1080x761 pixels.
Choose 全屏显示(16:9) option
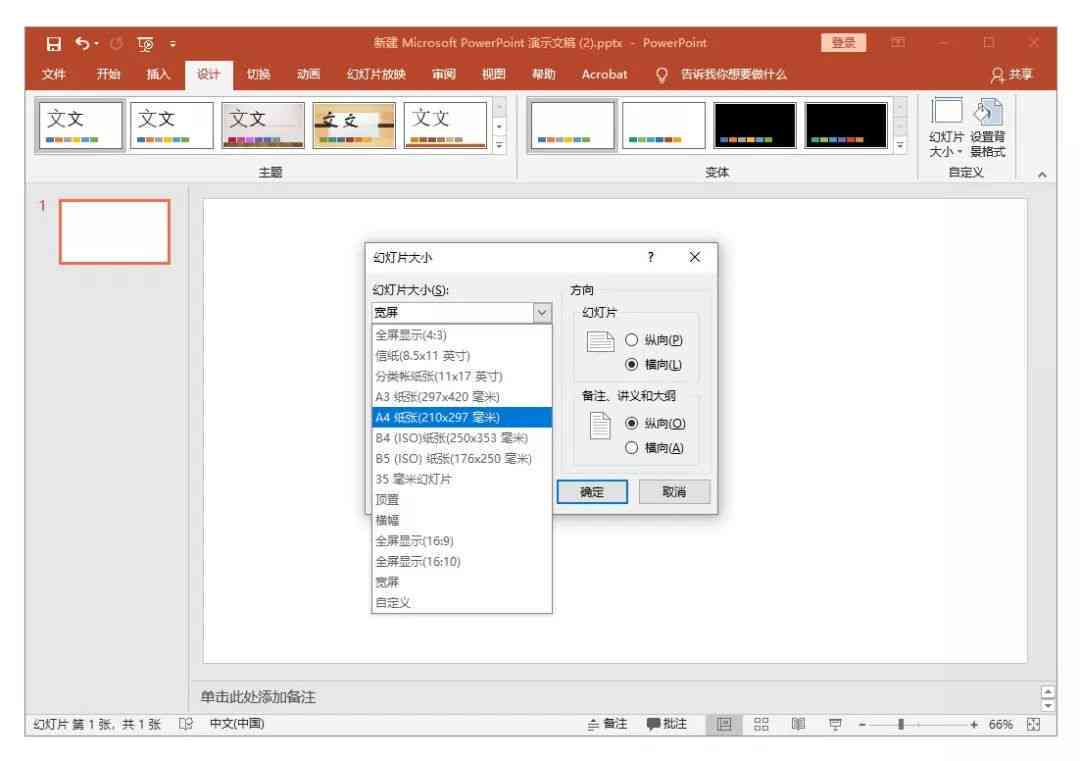(x=461, y=541)
